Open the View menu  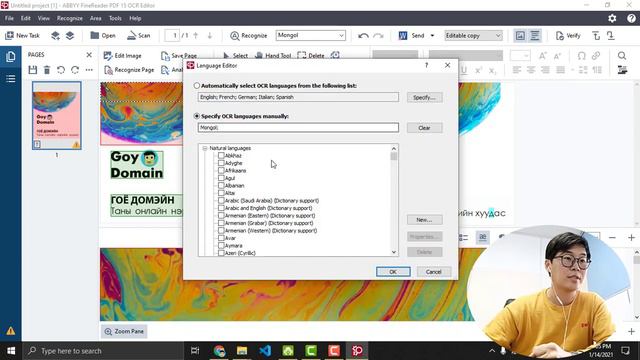pyautogui.click(x=43, y=18)
